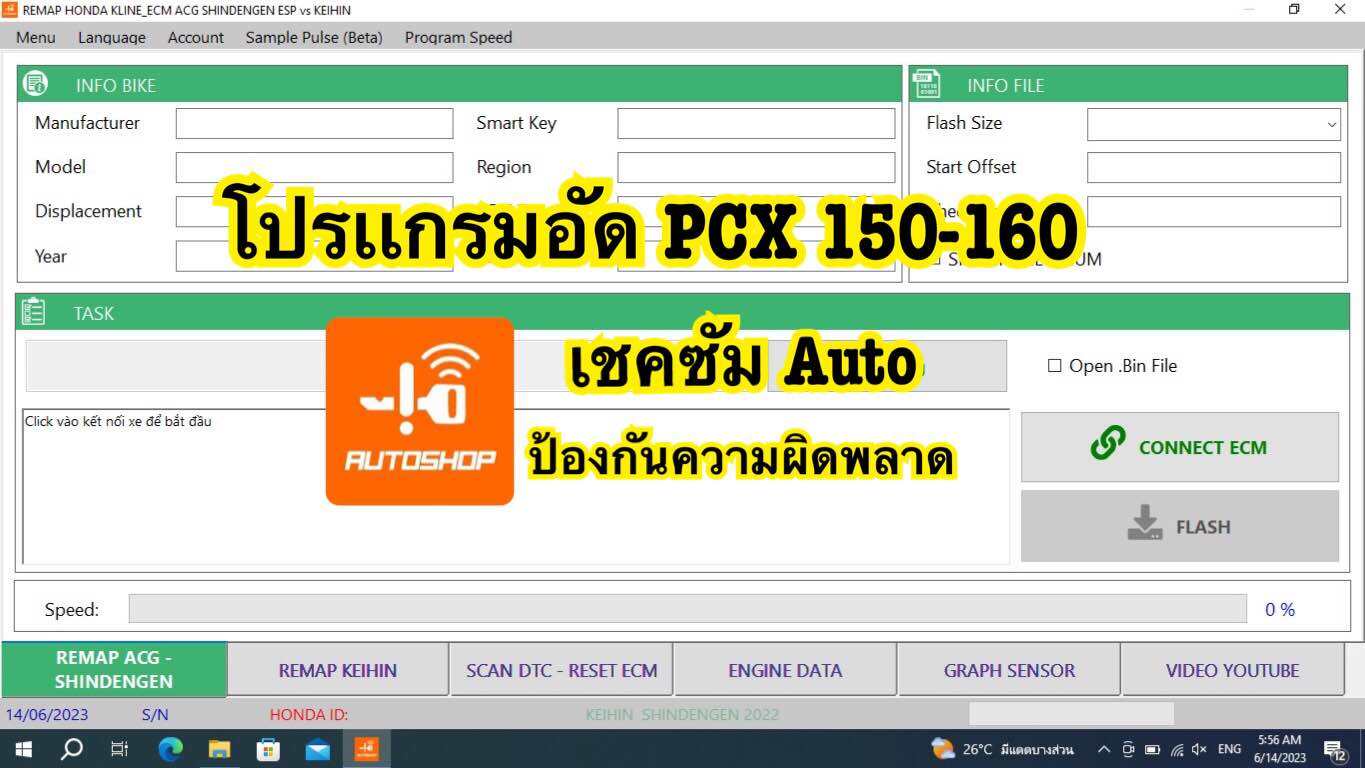This screenshot has height=768, width=1365.
Task: Open the network tray icon
Action: [1176, 749]
